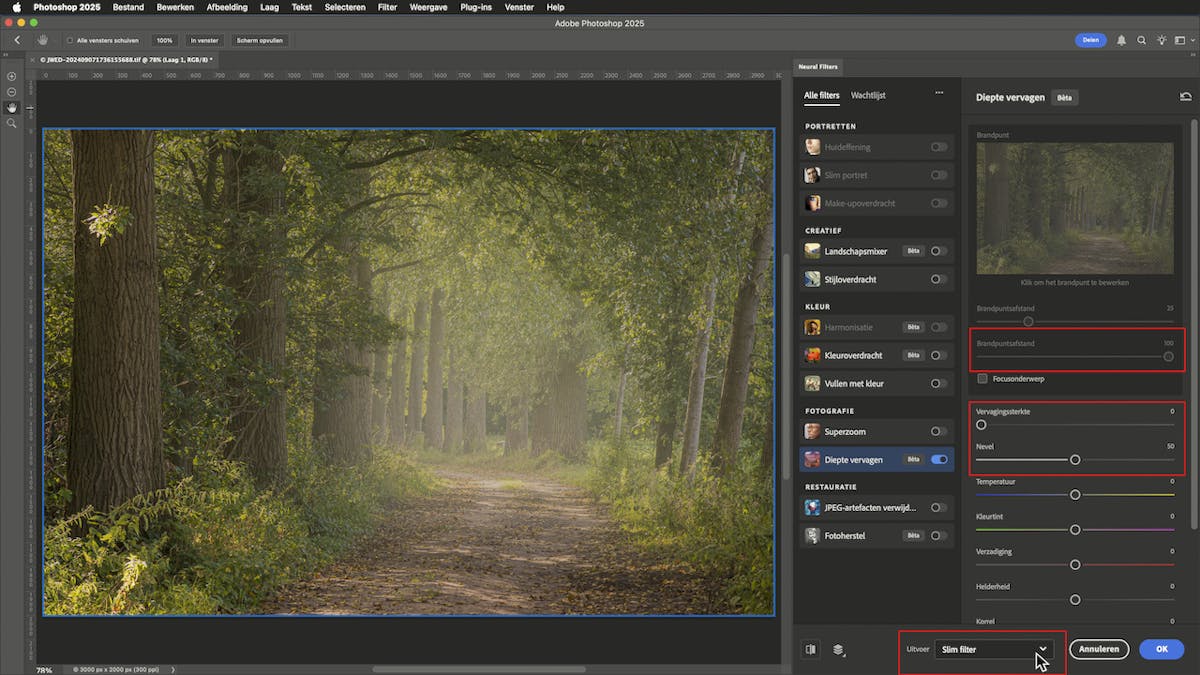Click the Landschapsmixer filter icon
The width and height of the screenshot is (1200, 675).
click(x=813, y=251)
